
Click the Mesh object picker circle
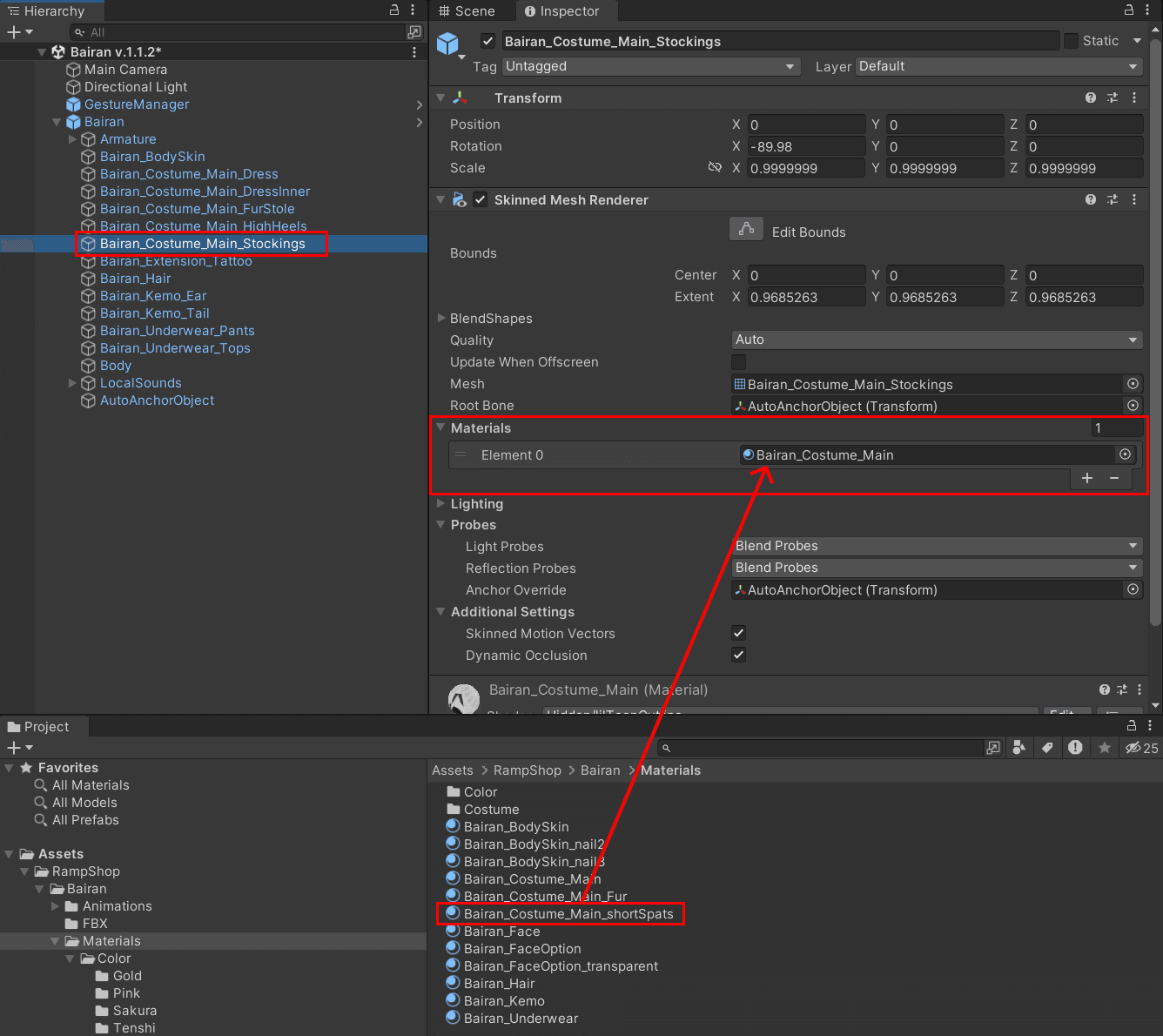click(x=1133, y=384)
